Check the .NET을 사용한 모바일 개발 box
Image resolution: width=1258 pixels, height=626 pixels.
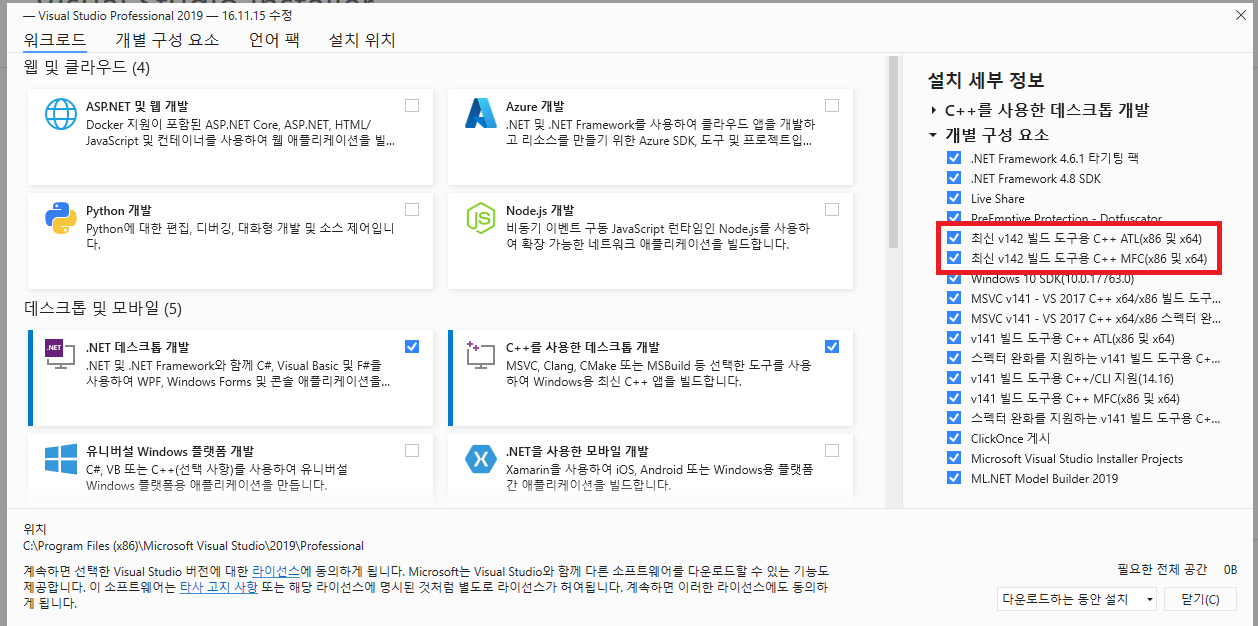coord(832,450)
